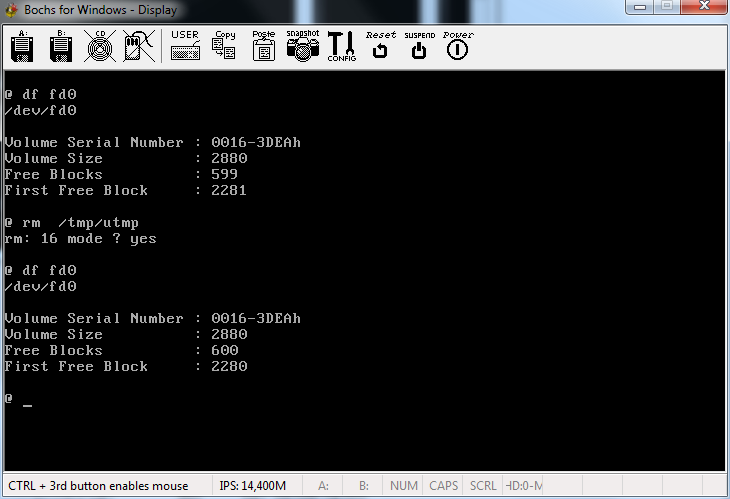Click the Copy toolbar icon
This screenshot has width=730, height=499.
(225, 47)
